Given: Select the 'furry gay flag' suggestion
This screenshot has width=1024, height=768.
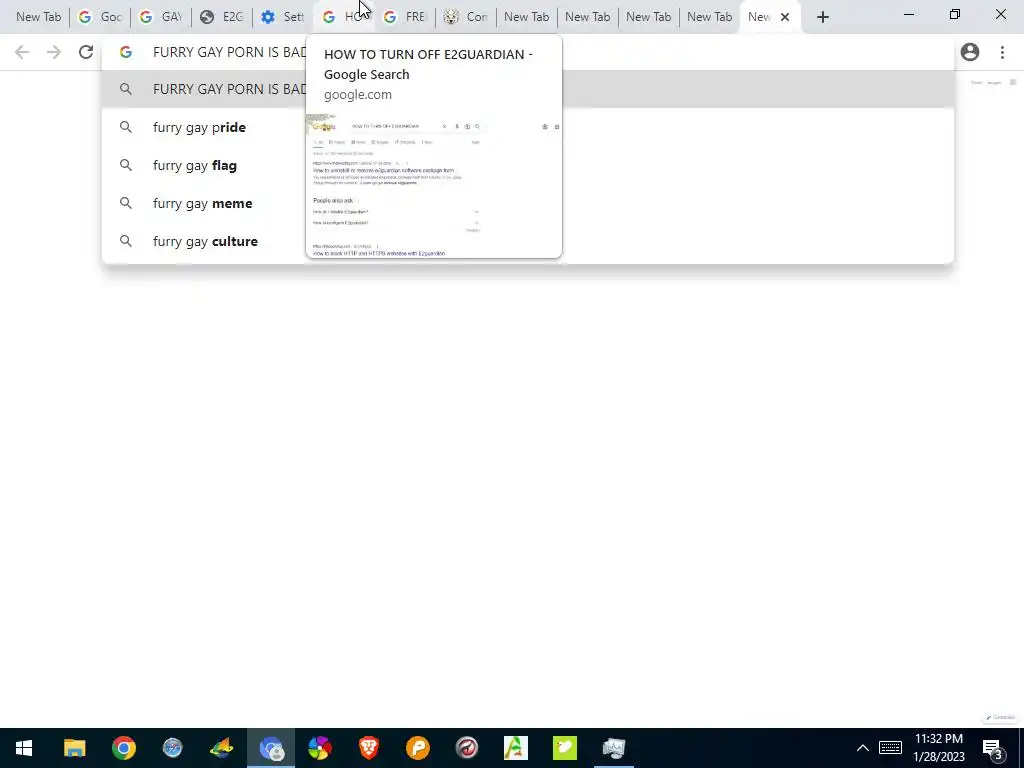Looking at the screenshot, I should point(528,165).
